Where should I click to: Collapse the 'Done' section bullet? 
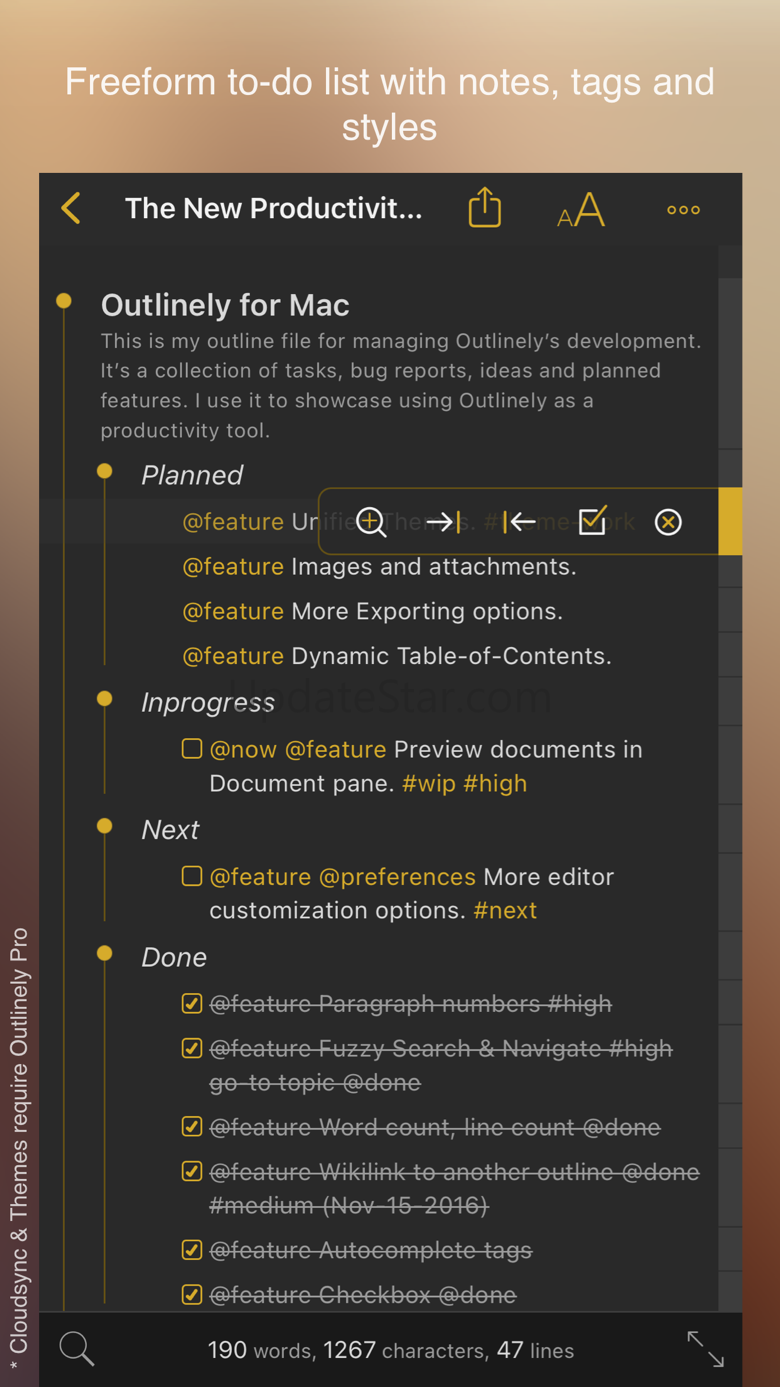coord(105,954)
